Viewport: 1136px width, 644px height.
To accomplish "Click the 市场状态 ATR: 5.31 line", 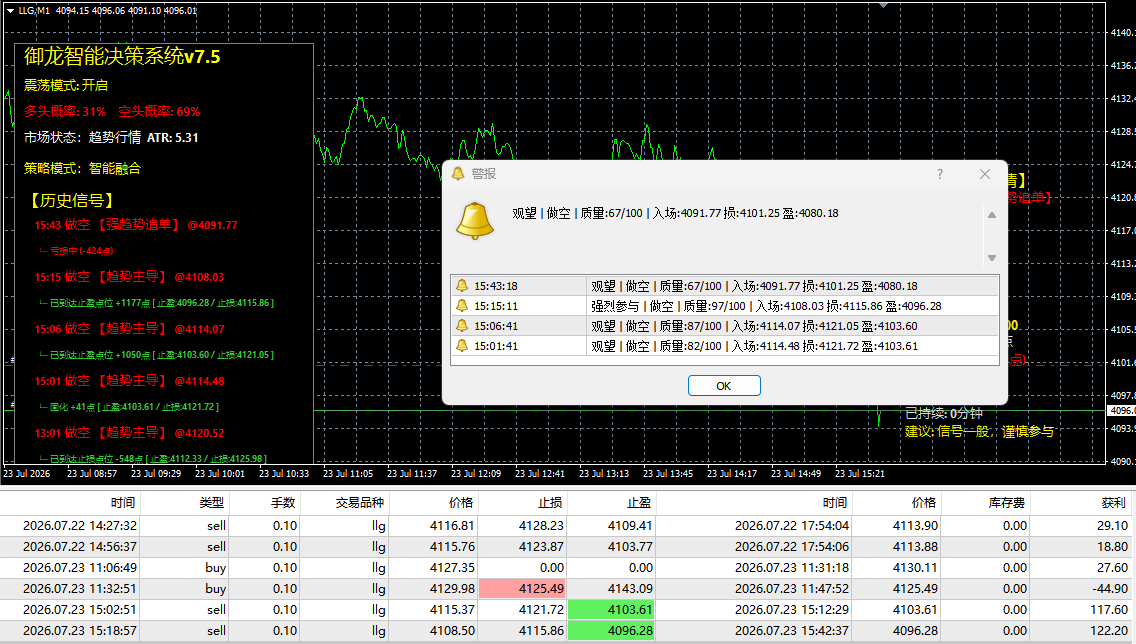I will 111,138.
